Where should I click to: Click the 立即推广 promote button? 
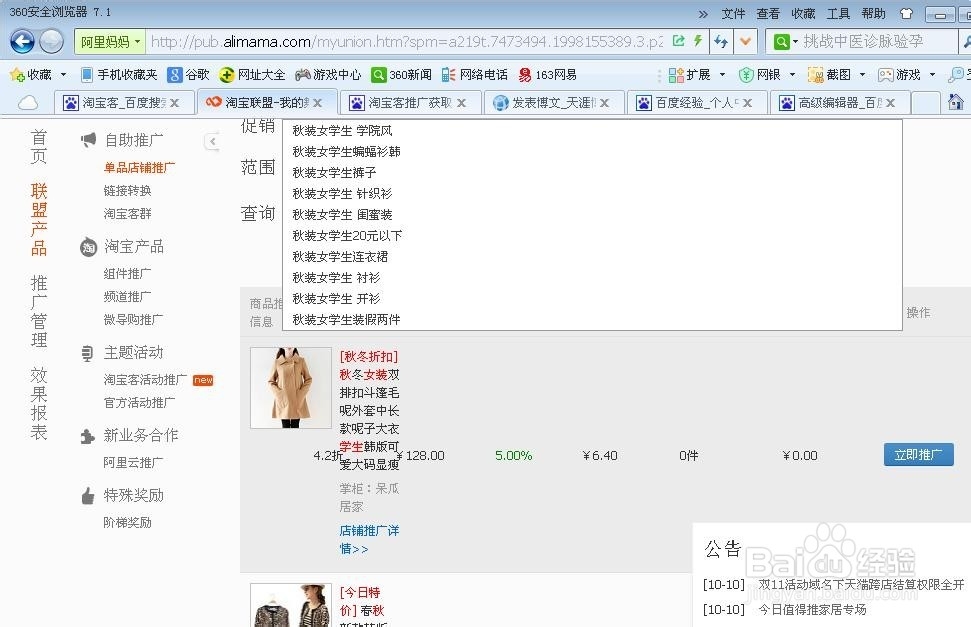(917, 454)
